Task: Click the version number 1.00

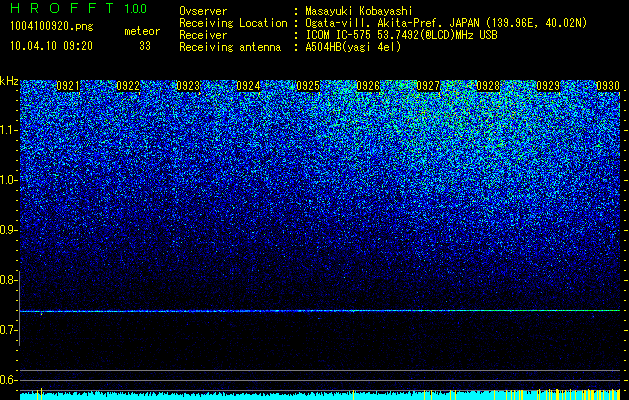Action: (x=136, y=8)
